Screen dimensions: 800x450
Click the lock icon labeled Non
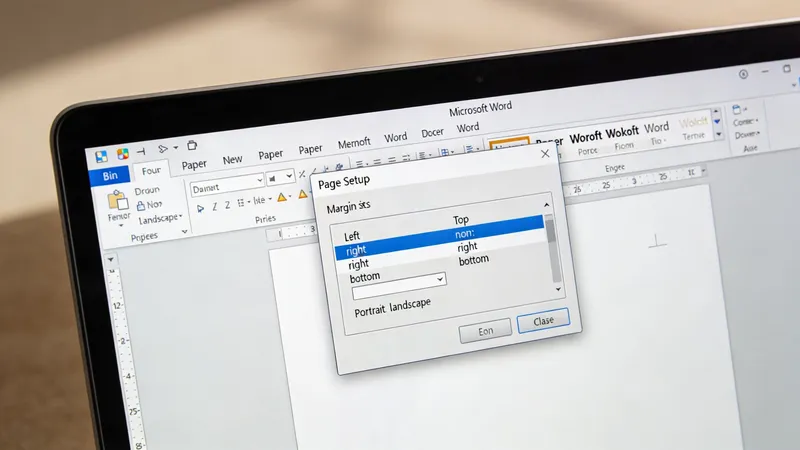tap(141, 206)
